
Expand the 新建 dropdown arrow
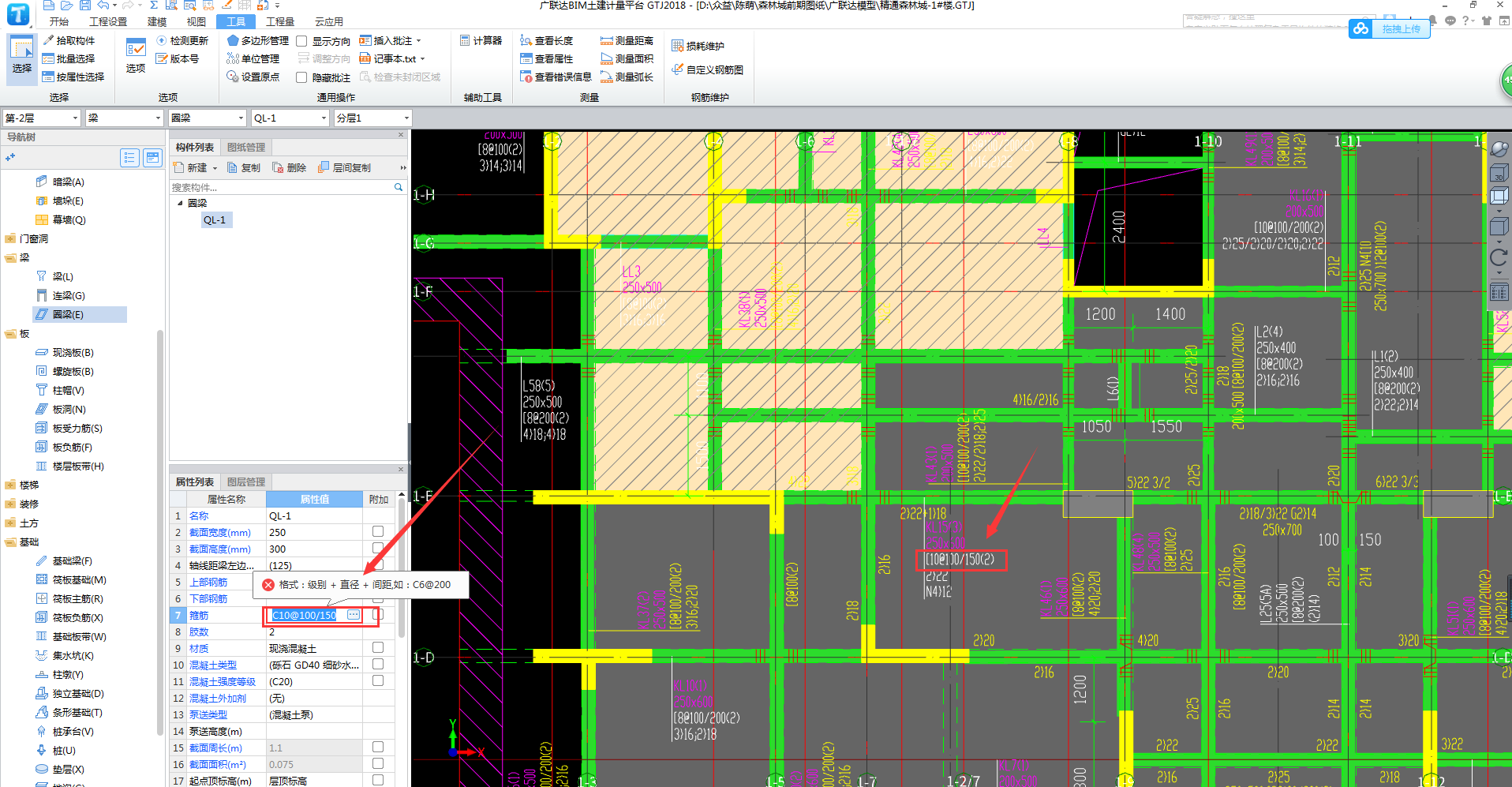point(215,168)
